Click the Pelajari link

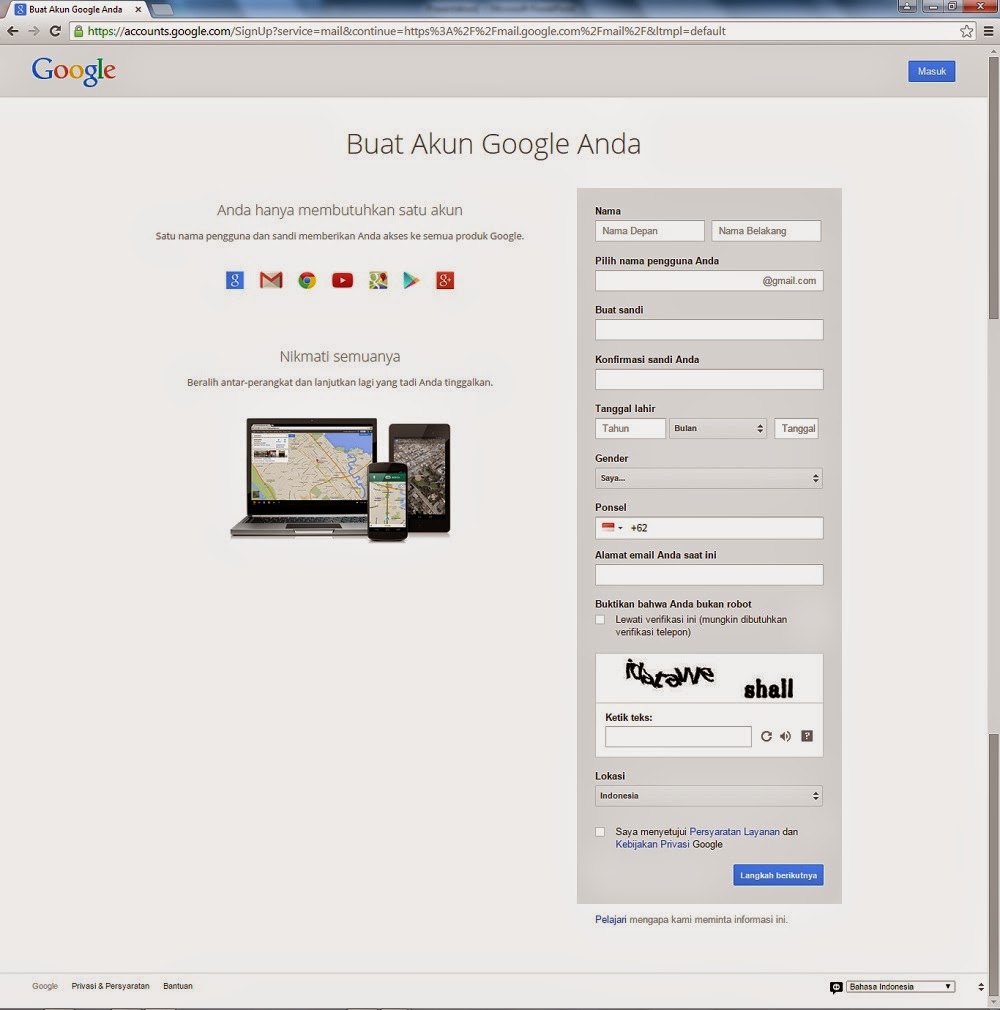point(611,920)
